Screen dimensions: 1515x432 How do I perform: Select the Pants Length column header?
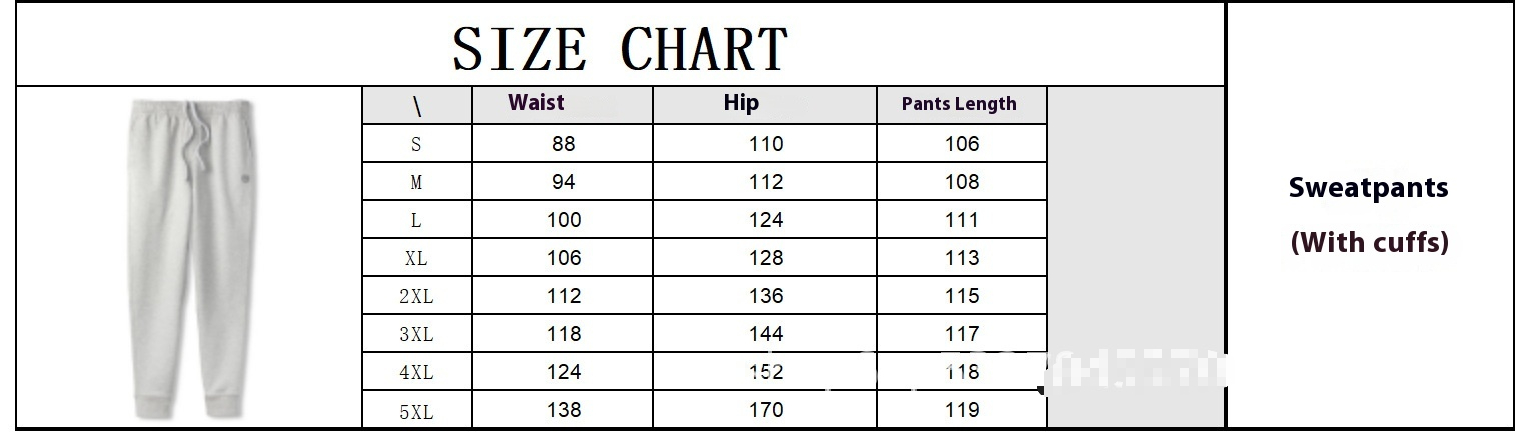pyautogui.click(x=959, y=104)
